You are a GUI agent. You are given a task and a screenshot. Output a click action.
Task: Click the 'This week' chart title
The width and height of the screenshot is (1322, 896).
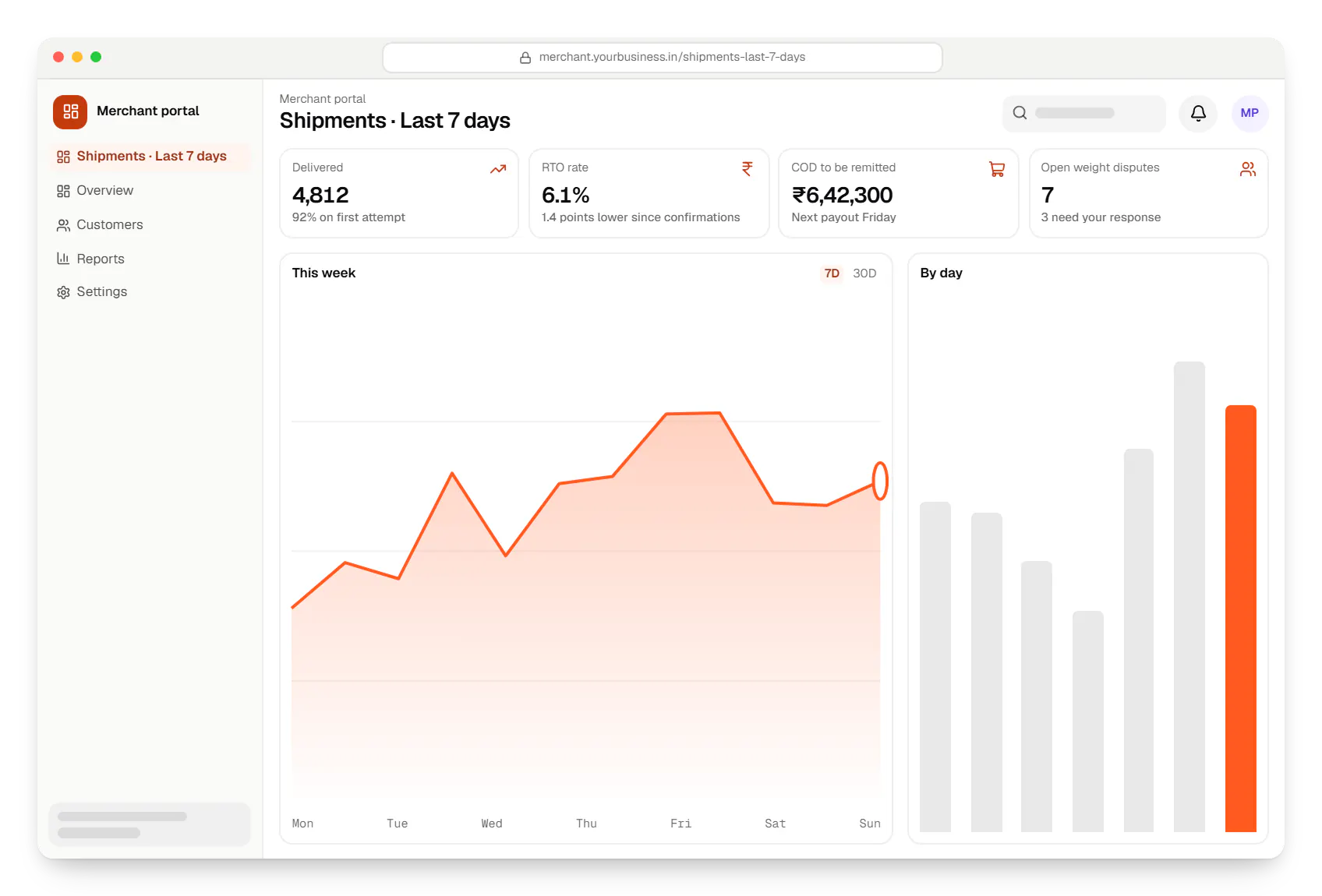[x=323, y=273]
